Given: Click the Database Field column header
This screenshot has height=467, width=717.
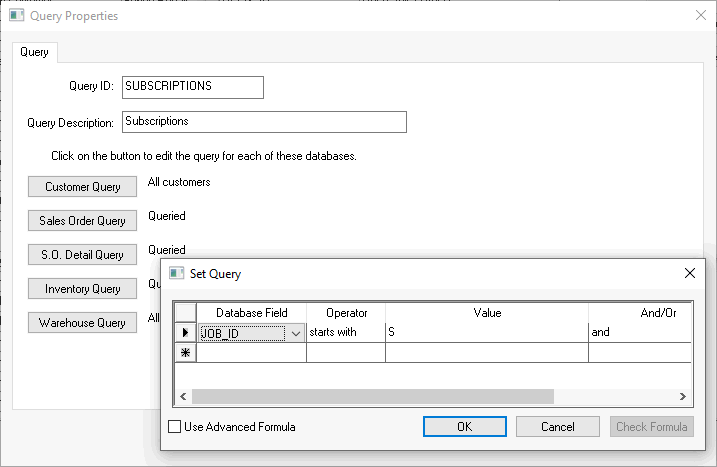Looking at the screenshot, I should point(251,313).
